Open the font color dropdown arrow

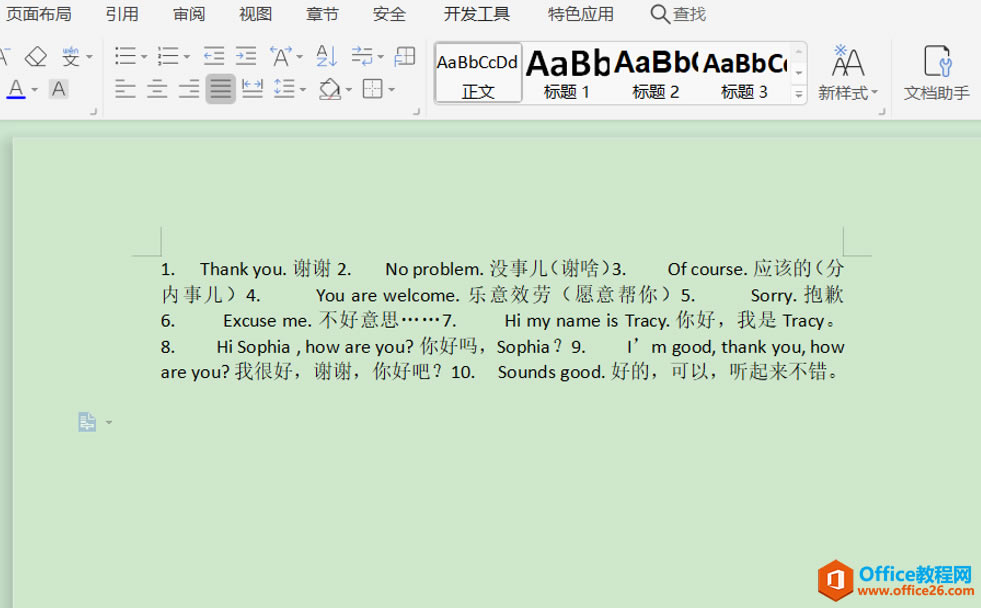click(x=34, y=89)
